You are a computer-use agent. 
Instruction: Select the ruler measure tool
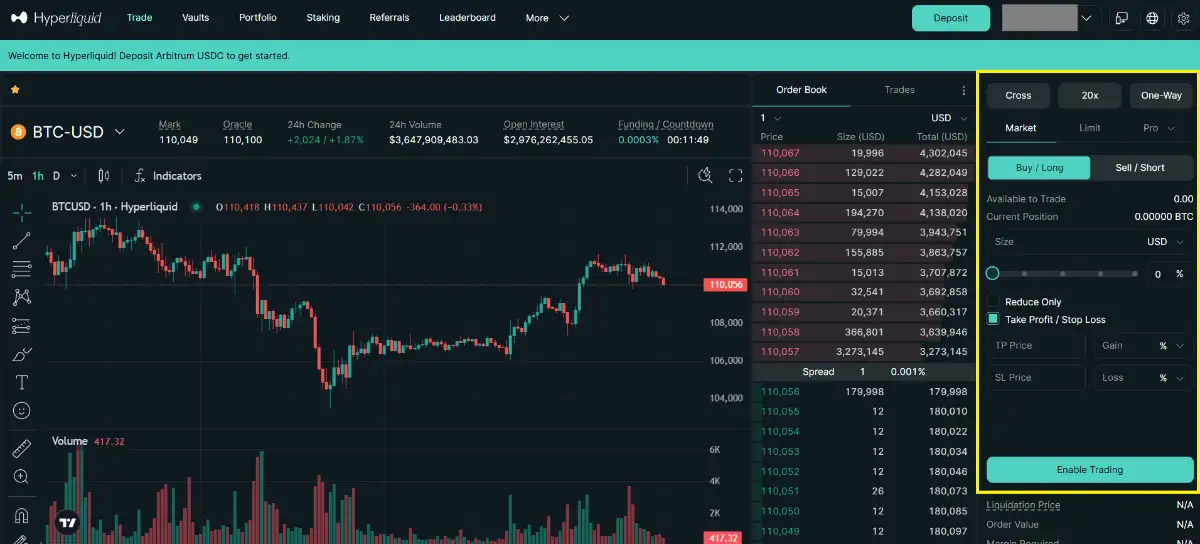click(21, 449)
